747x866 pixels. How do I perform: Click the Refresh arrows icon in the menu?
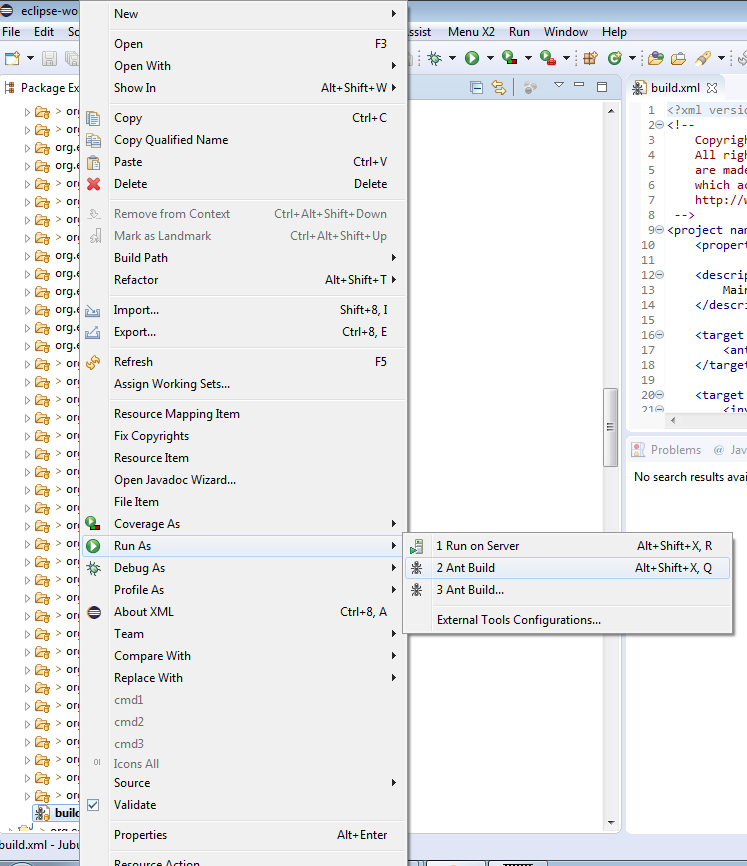pyautogui.click(x=93, y=362)
